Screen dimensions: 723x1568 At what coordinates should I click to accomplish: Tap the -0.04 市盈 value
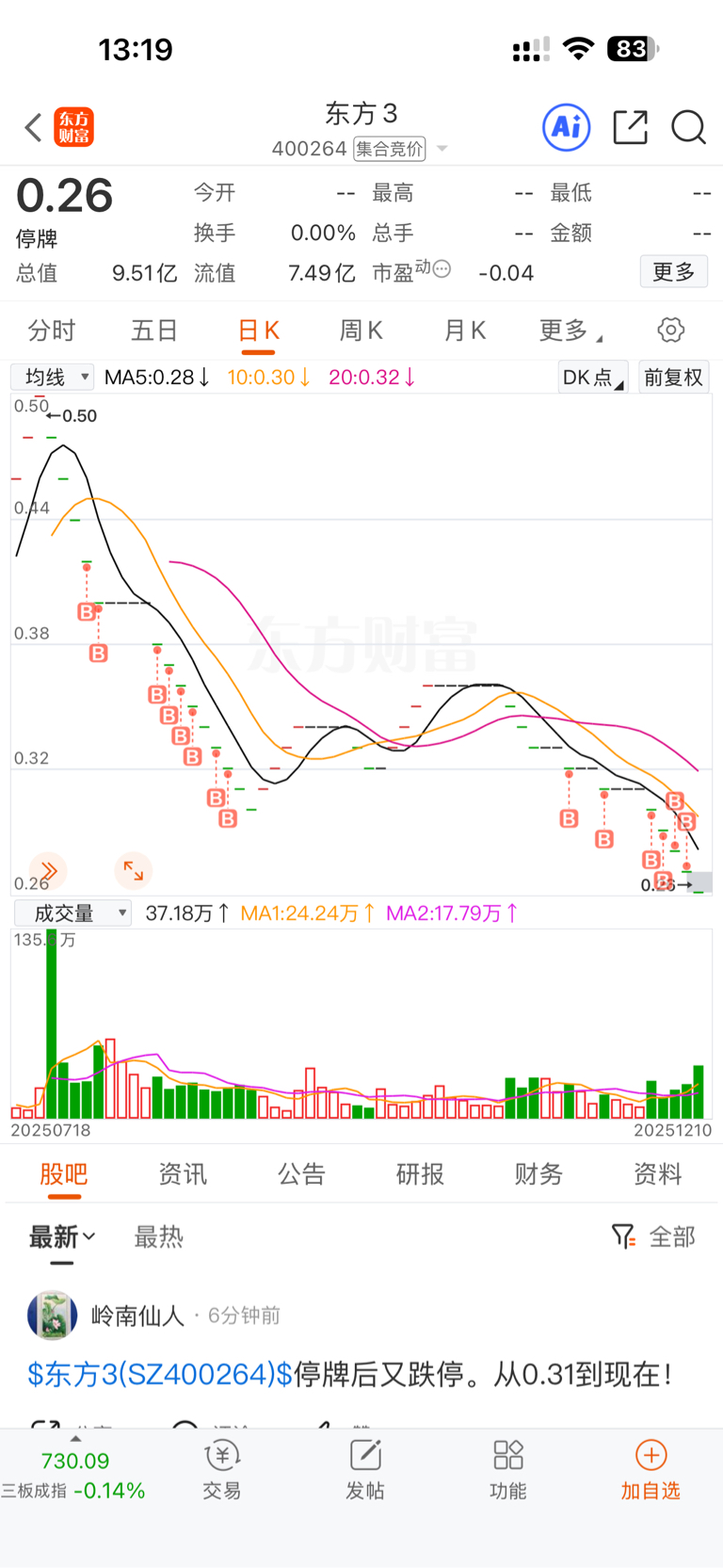click(x=506, y=273)
